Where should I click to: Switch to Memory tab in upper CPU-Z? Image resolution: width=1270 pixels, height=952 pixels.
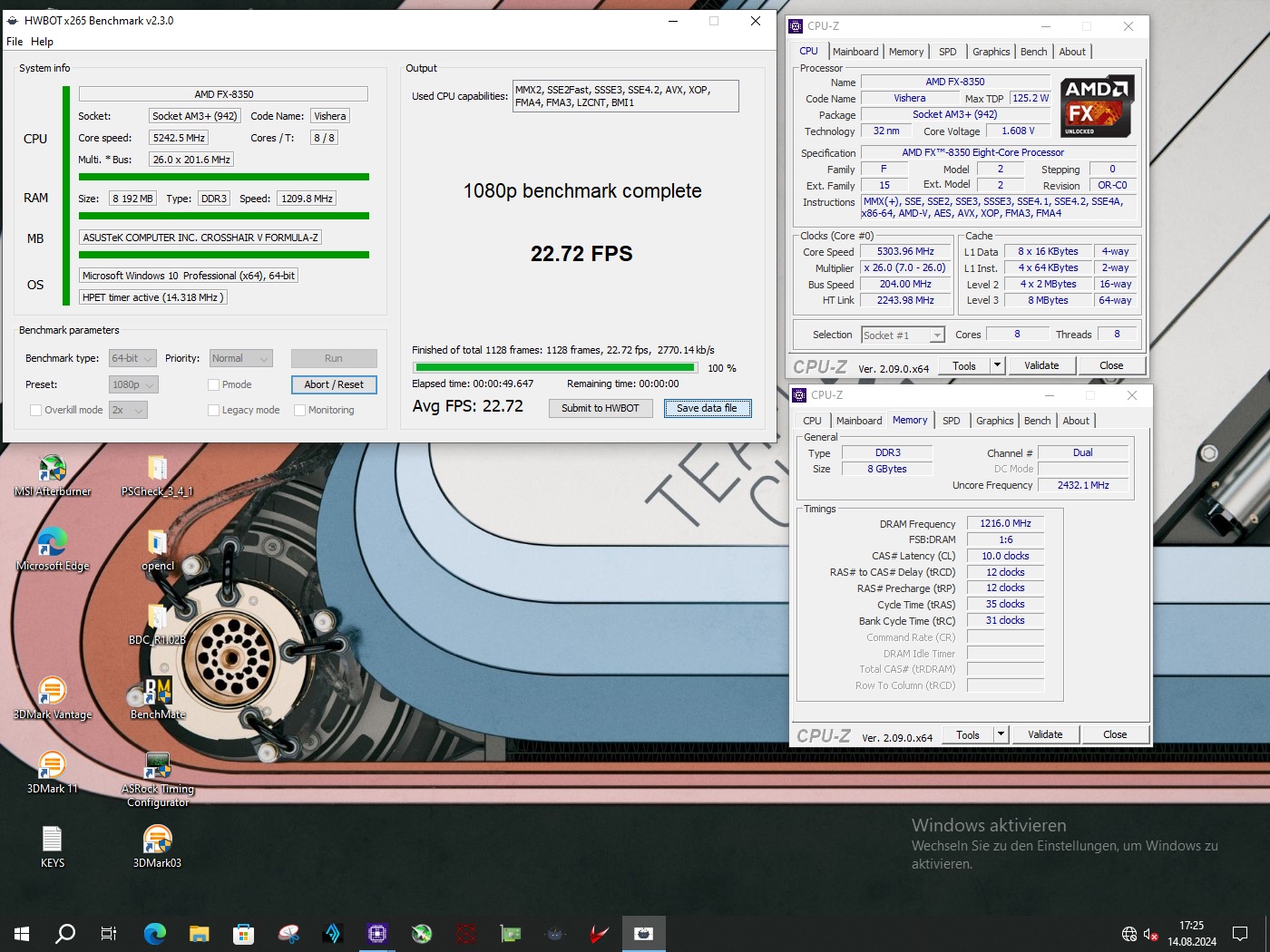click(x=906, y=52)
